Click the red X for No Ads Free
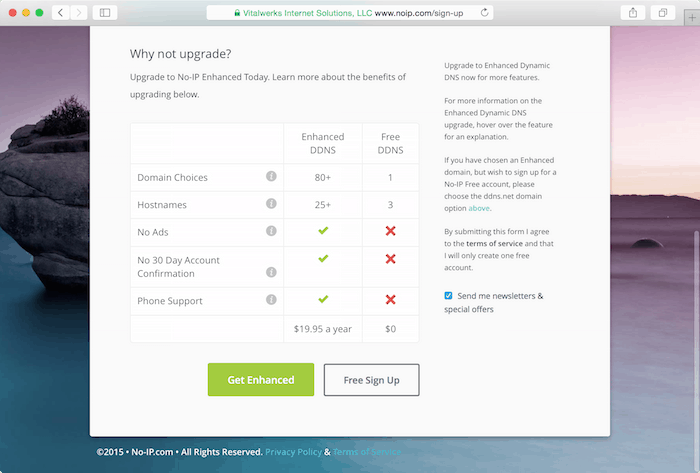 click(x=391, y=231)
